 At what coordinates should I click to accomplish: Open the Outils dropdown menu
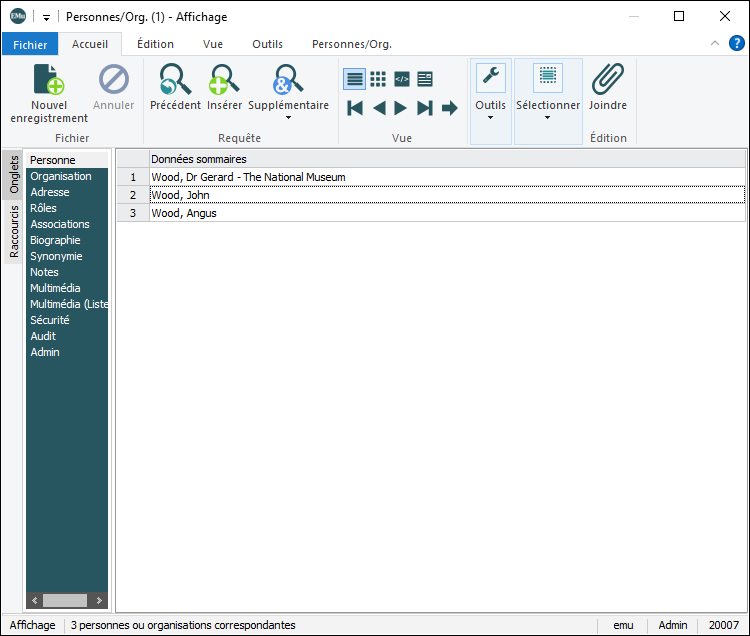coord(490,118)
